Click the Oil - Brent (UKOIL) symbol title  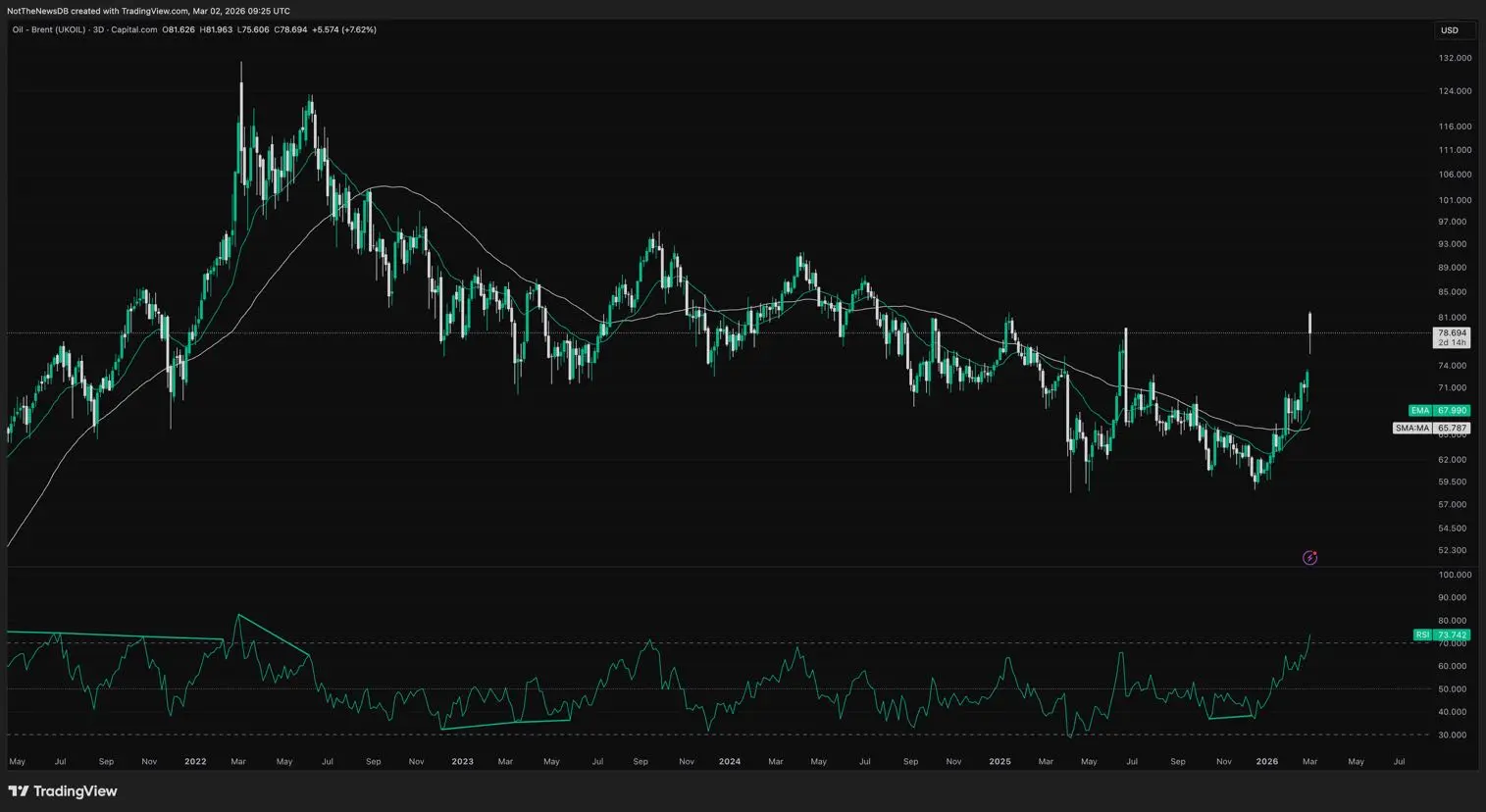click(x=48, y=29)
